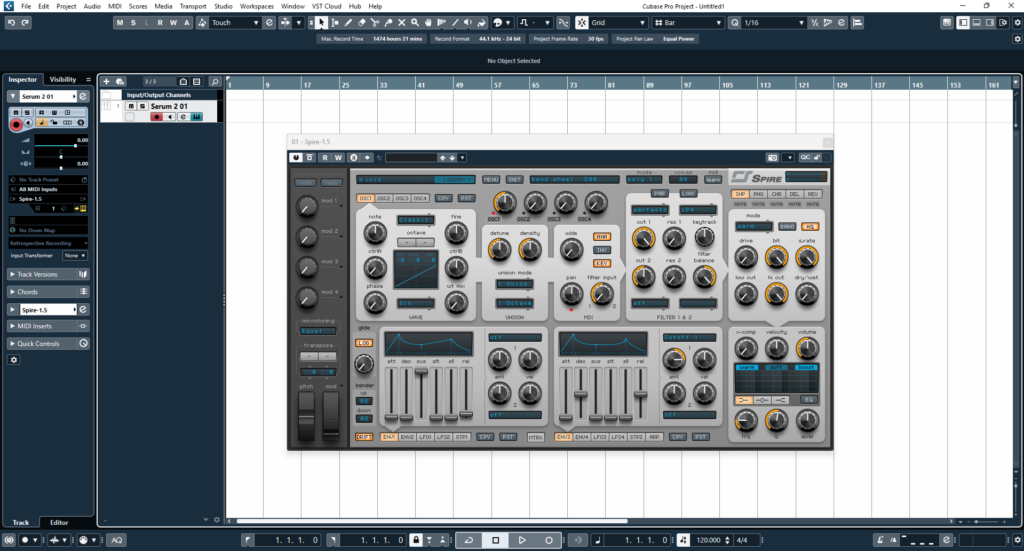Toggle Write automation W in toolbar
1024x551 pixels.
tap(173, 22)
